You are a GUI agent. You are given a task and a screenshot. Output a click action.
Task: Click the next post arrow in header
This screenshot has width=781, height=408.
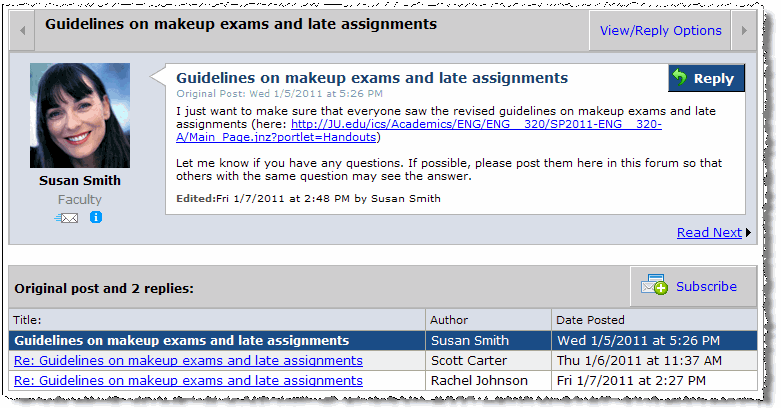pyautogui.click(x=743, y=30)
